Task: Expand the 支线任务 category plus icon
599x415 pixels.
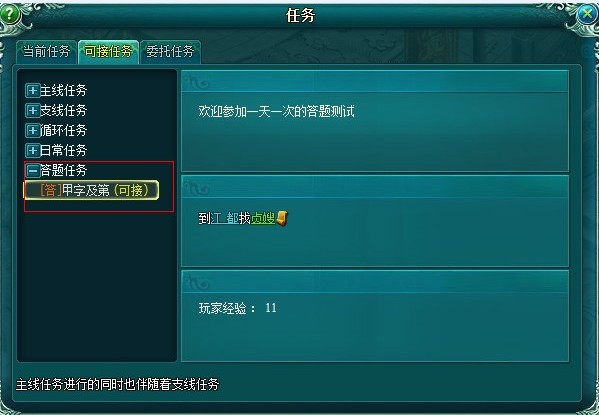Action: tap(32, 110)
